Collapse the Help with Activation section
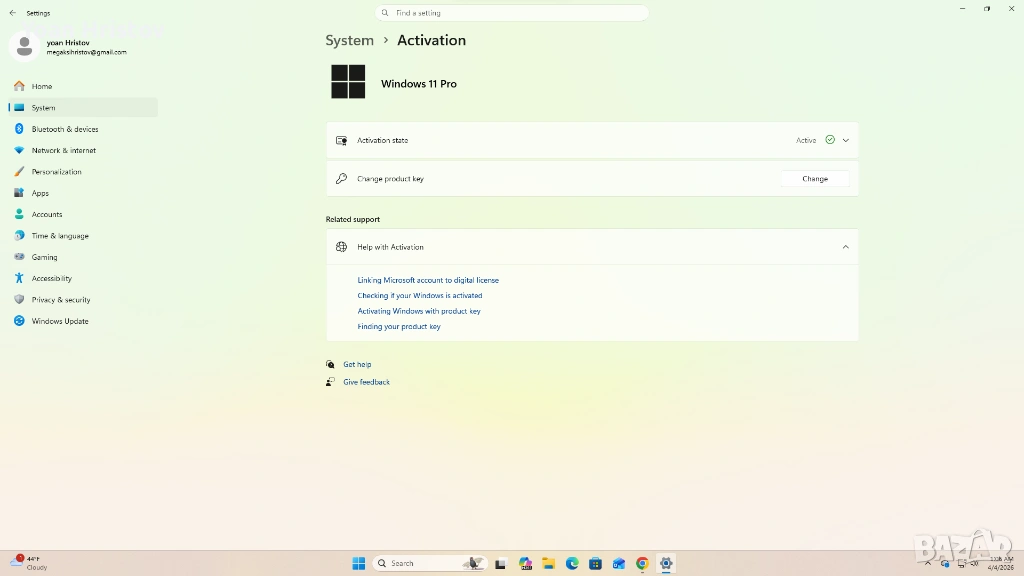 (845, 247)
